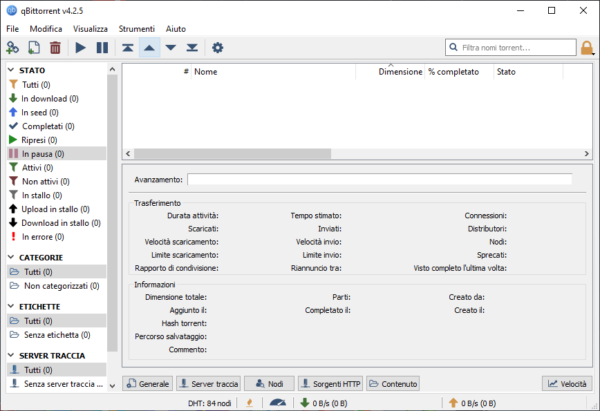Image resolution: width=600 pixels, height=411 pixels.
Task: Toggle alternative speed limits speedometer icon
Action: (x=278, y=403)
